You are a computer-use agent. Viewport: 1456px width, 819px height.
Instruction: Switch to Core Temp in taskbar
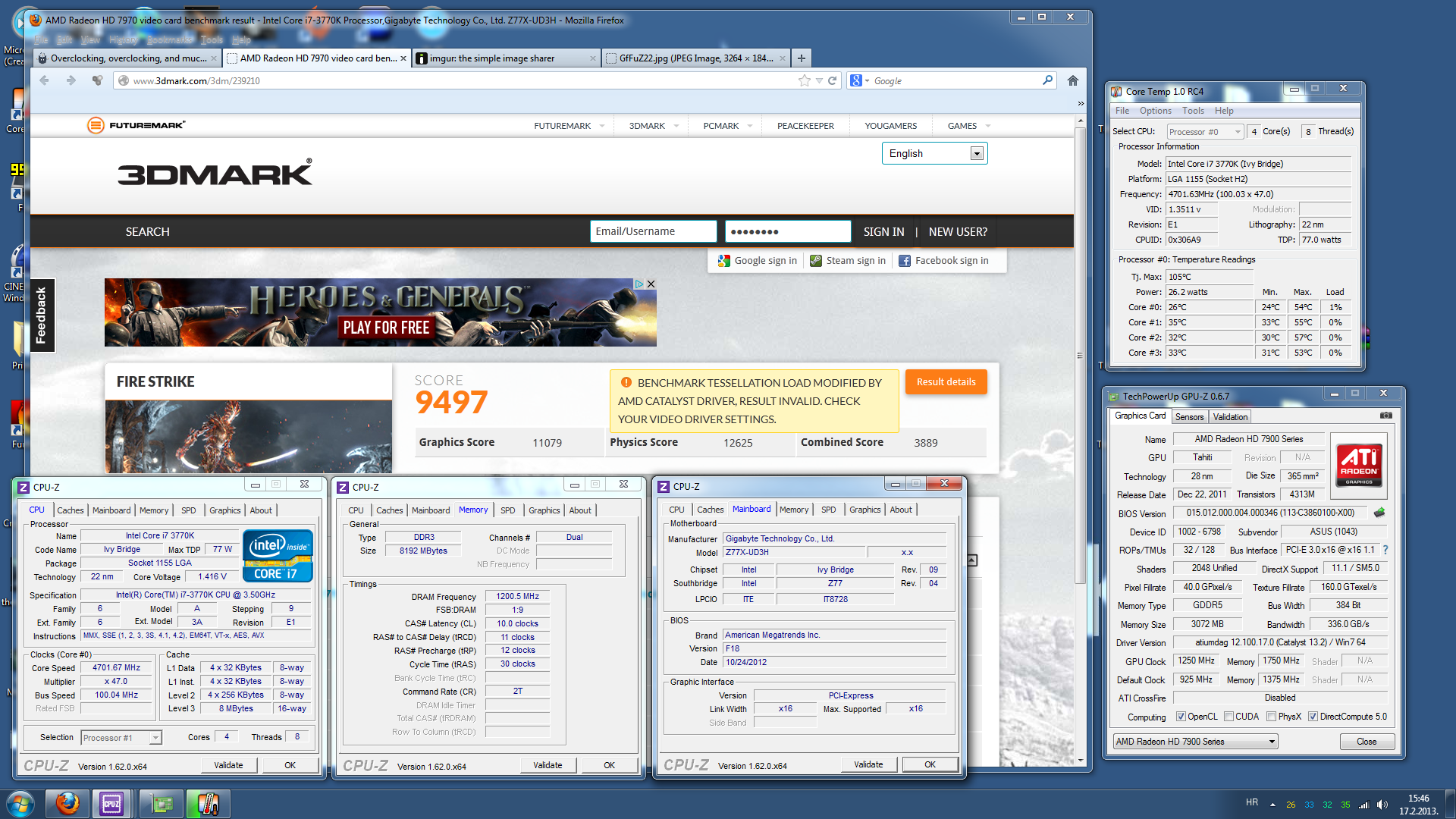208,804
